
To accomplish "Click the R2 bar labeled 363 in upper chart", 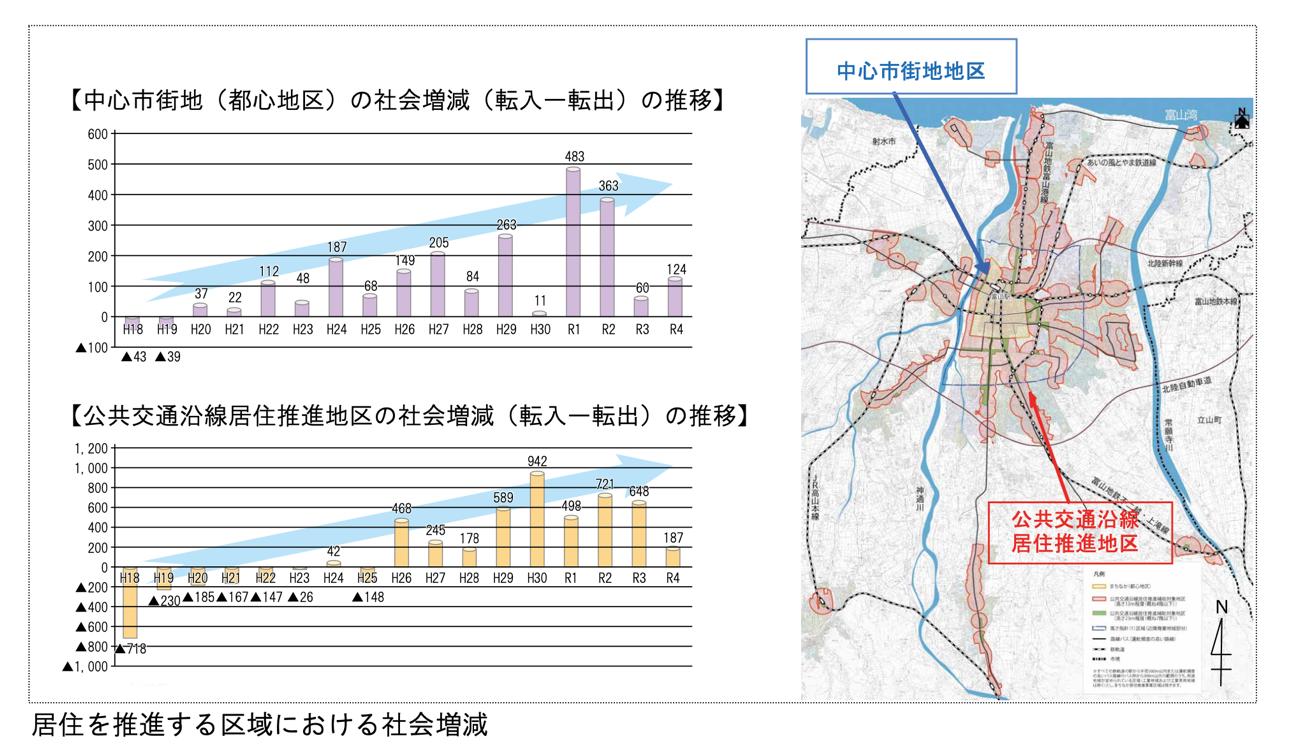I will pyautogui.click(x=607, y=257).
